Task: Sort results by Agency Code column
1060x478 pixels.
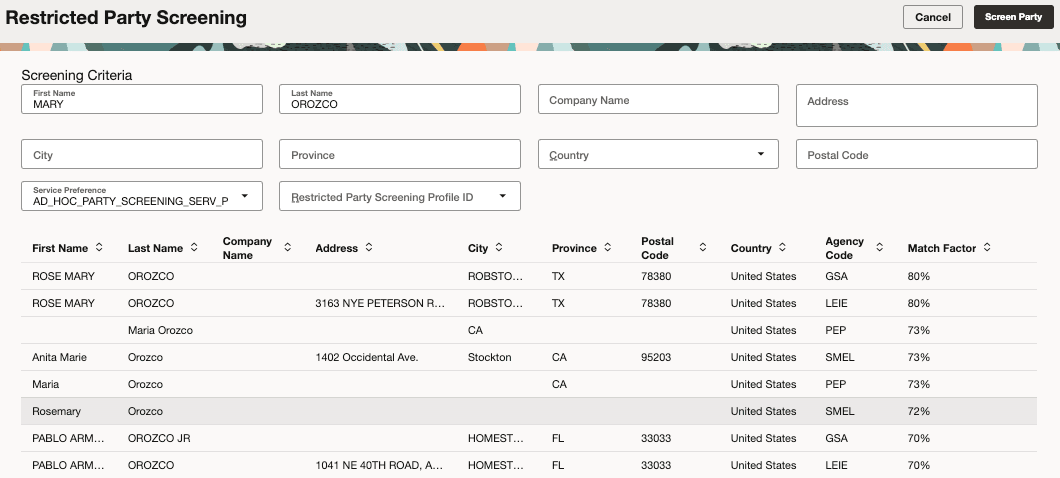Action: click(x=879, y=248)
